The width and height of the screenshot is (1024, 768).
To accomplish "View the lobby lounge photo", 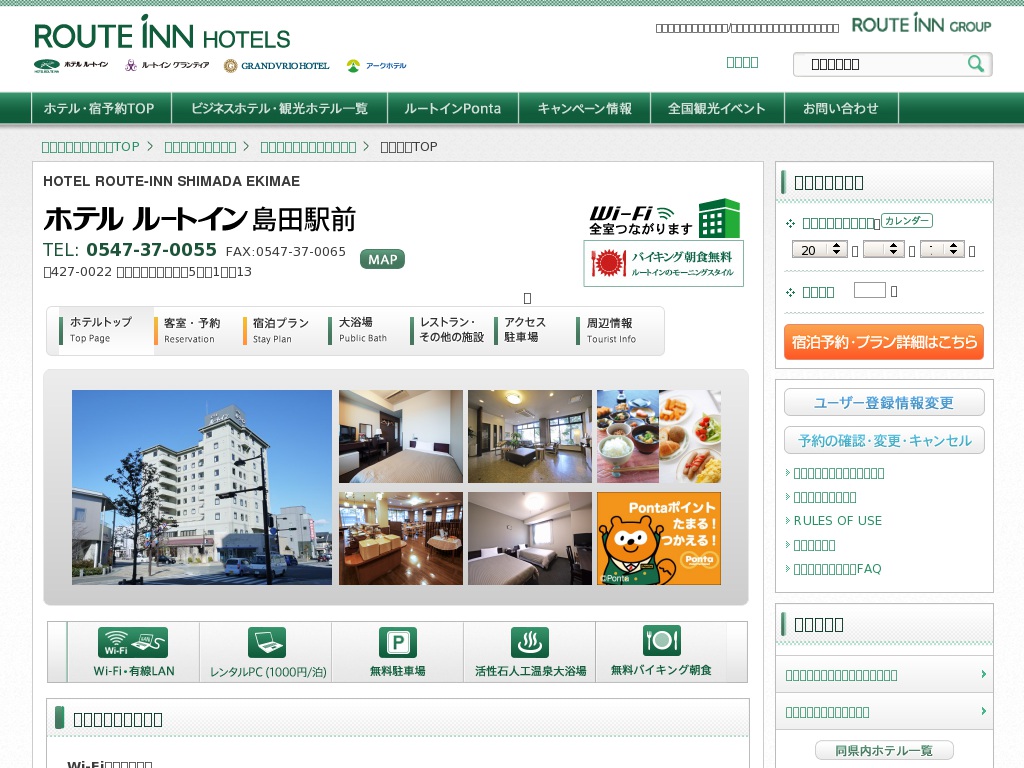I will 530,436.
